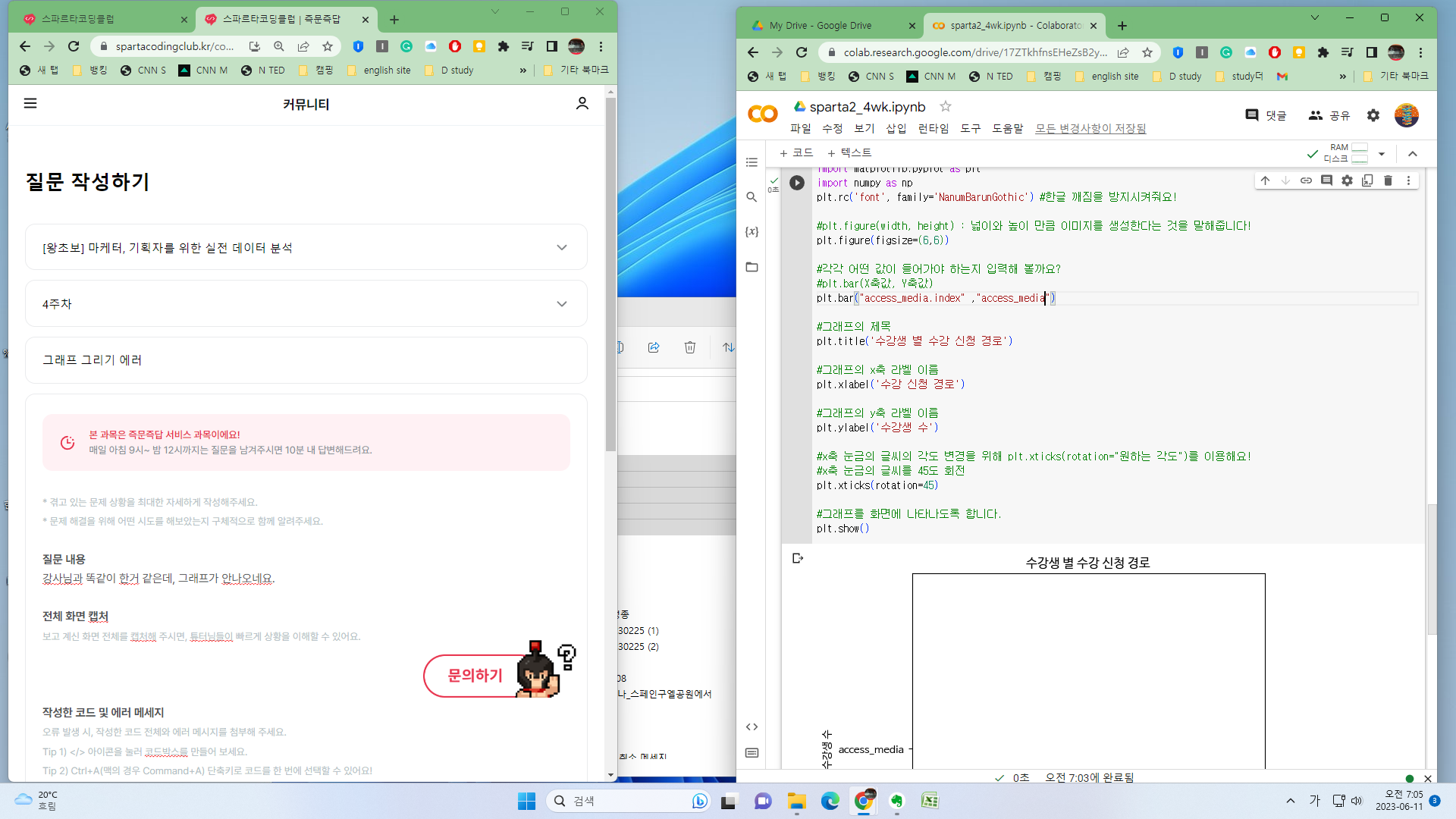Expand the 4주차 week dropdown

[306, 303]
